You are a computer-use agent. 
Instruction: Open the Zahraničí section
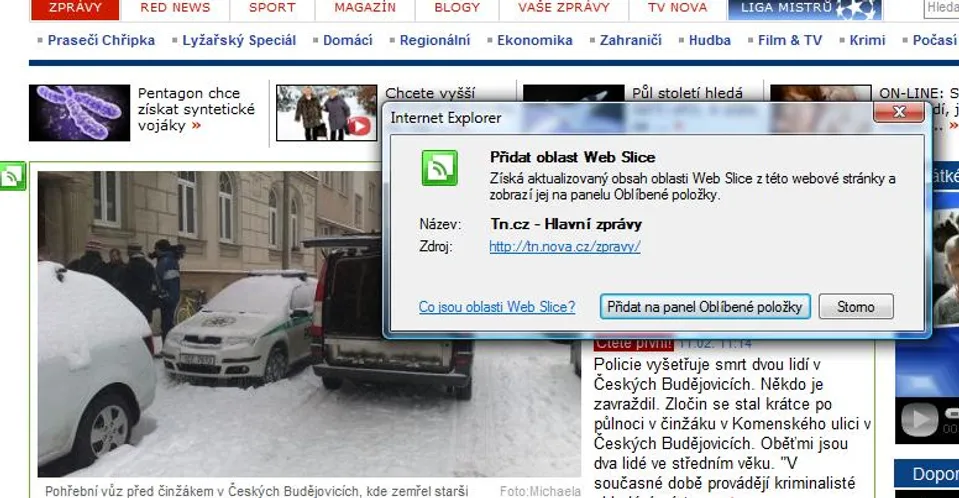click(x=631, y=40)
